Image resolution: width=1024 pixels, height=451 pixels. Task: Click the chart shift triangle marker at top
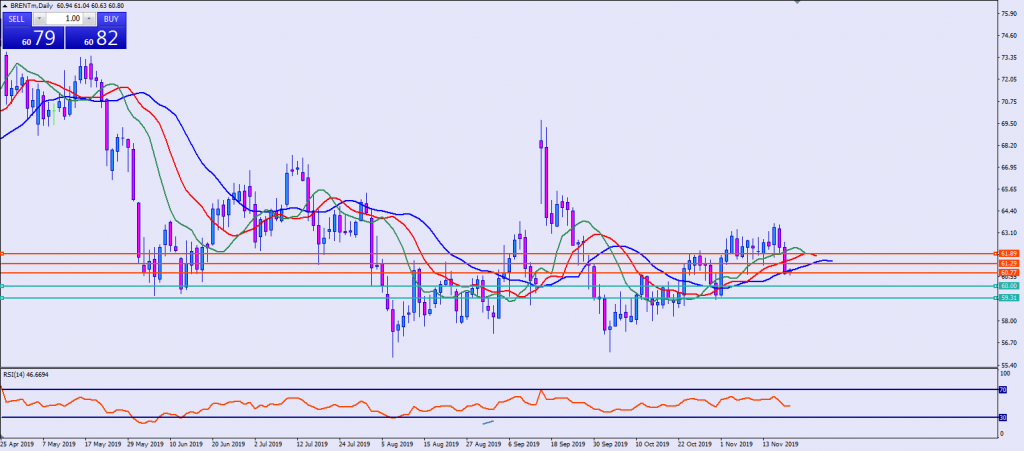tap(796, 3)
